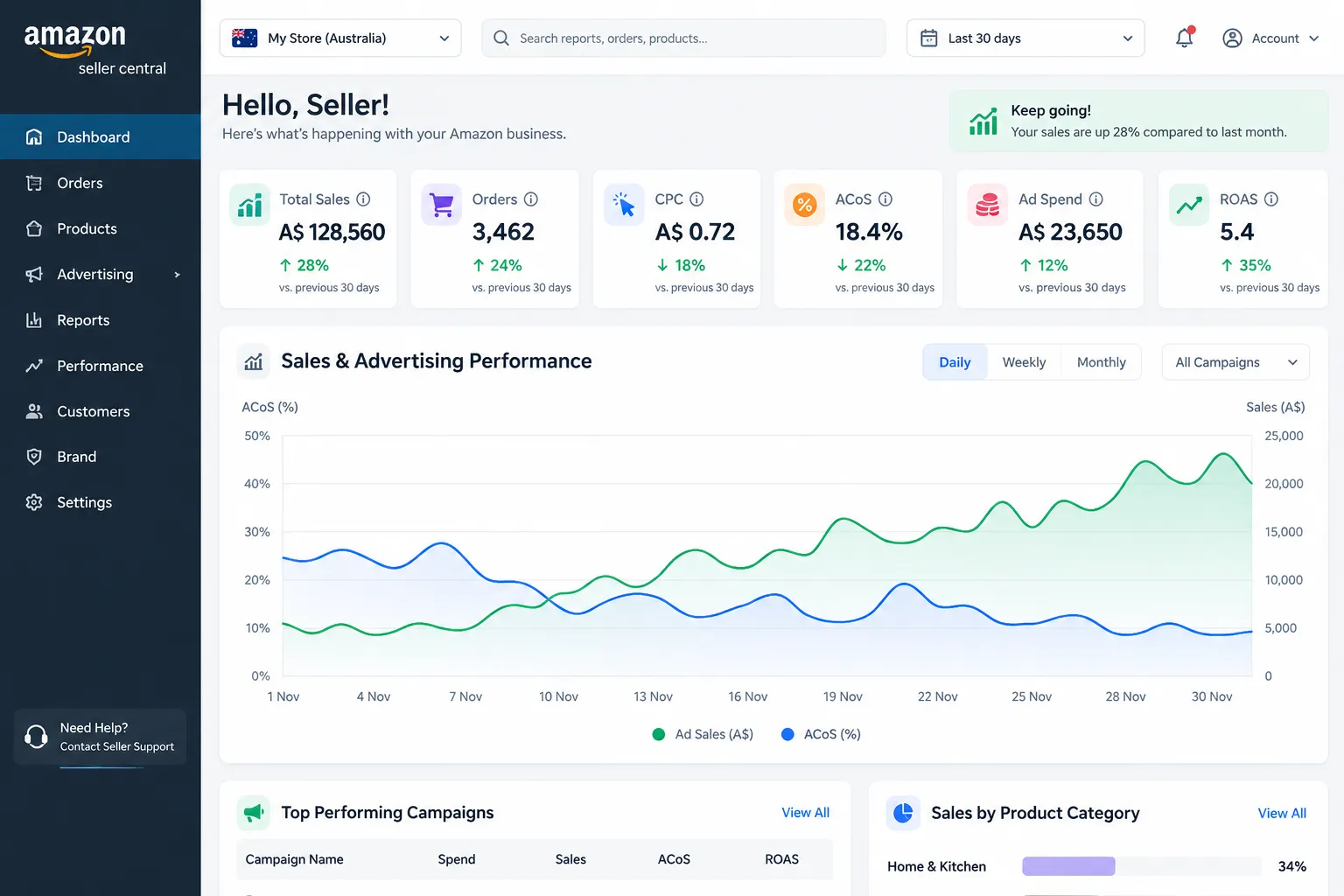Open the Last 30 days date dropdown
Viewport: 1344px width, 896px height.
click(1025, 38)
